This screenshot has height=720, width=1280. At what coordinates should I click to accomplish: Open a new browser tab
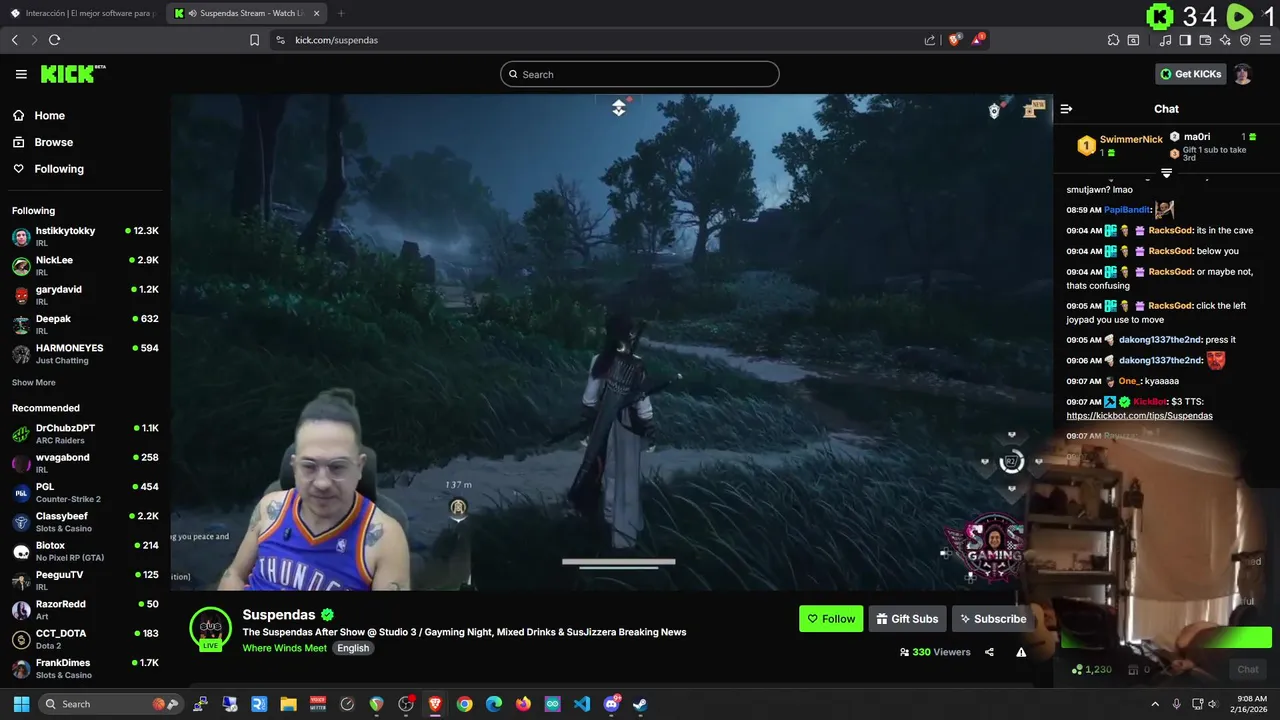pyautogui.click(x=341, y=13)
